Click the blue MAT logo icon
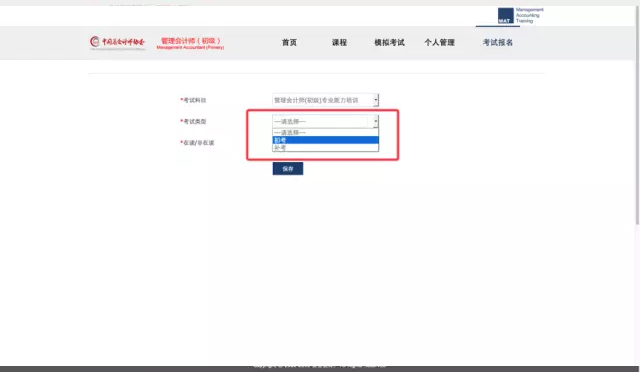 pos(505,16)
